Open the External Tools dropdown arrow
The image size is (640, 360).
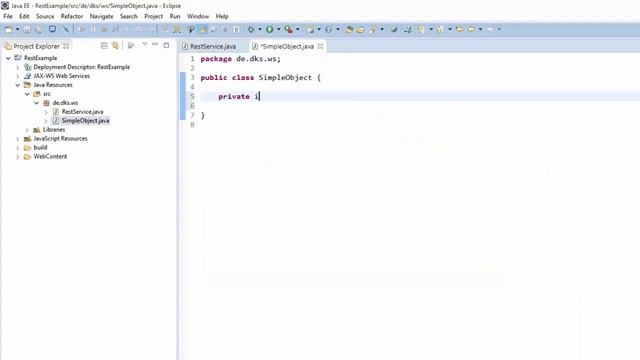pyautogui.click(x=298, y=29)
